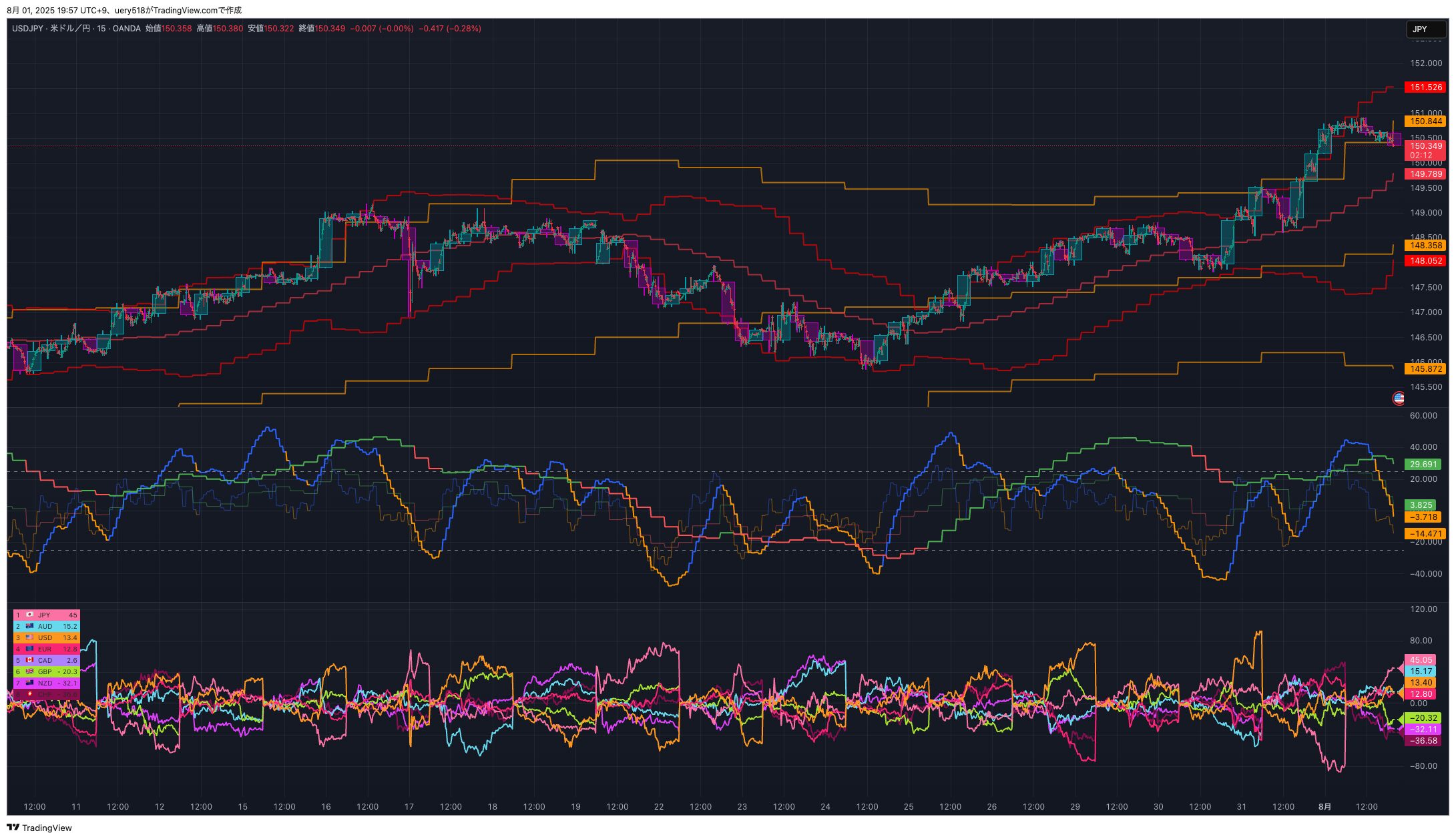Screen dimensions: 1456x839
Task: Click the US flag beside USD row
Action: coord(29,637)
